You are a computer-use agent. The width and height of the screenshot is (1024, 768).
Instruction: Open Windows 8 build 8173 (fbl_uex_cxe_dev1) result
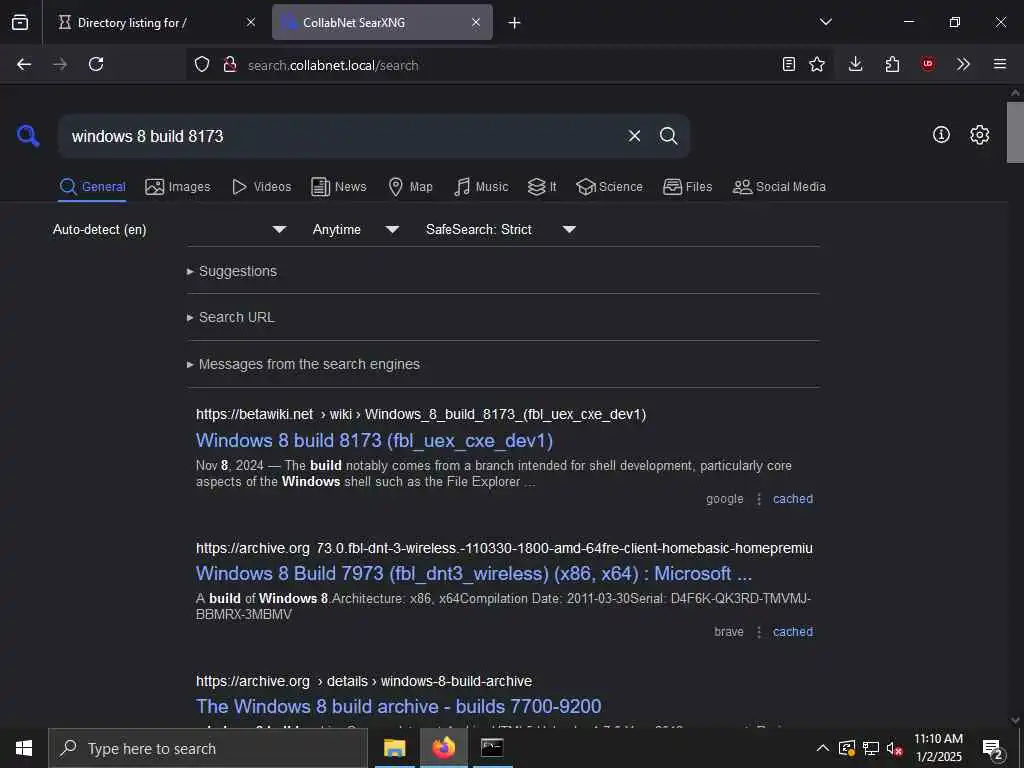pyautogui.click(x=374, y=441)
